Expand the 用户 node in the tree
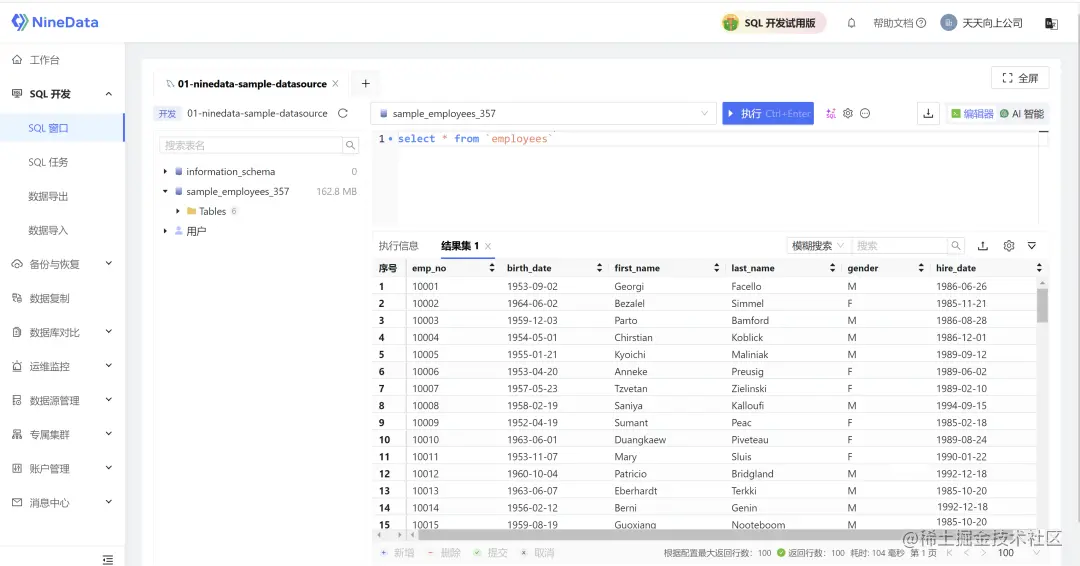Screen dimensions: 1080x566 (x=165, y=231)
